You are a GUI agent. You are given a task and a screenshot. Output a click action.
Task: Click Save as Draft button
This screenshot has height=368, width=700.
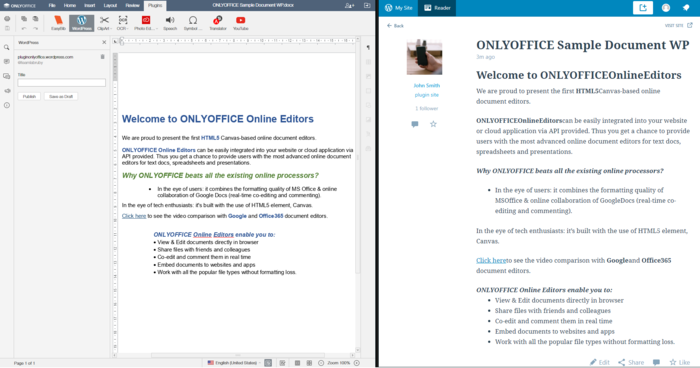point(61,96)
